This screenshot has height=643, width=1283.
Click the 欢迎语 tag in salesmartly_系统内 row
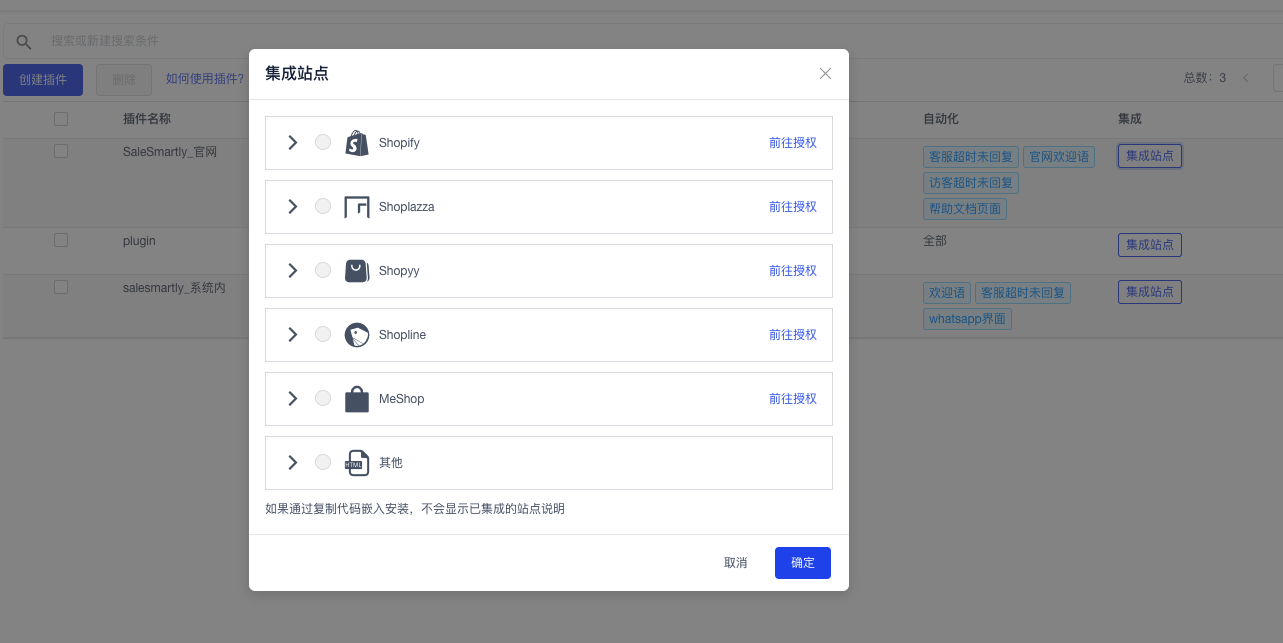click(x=947, y=293)
